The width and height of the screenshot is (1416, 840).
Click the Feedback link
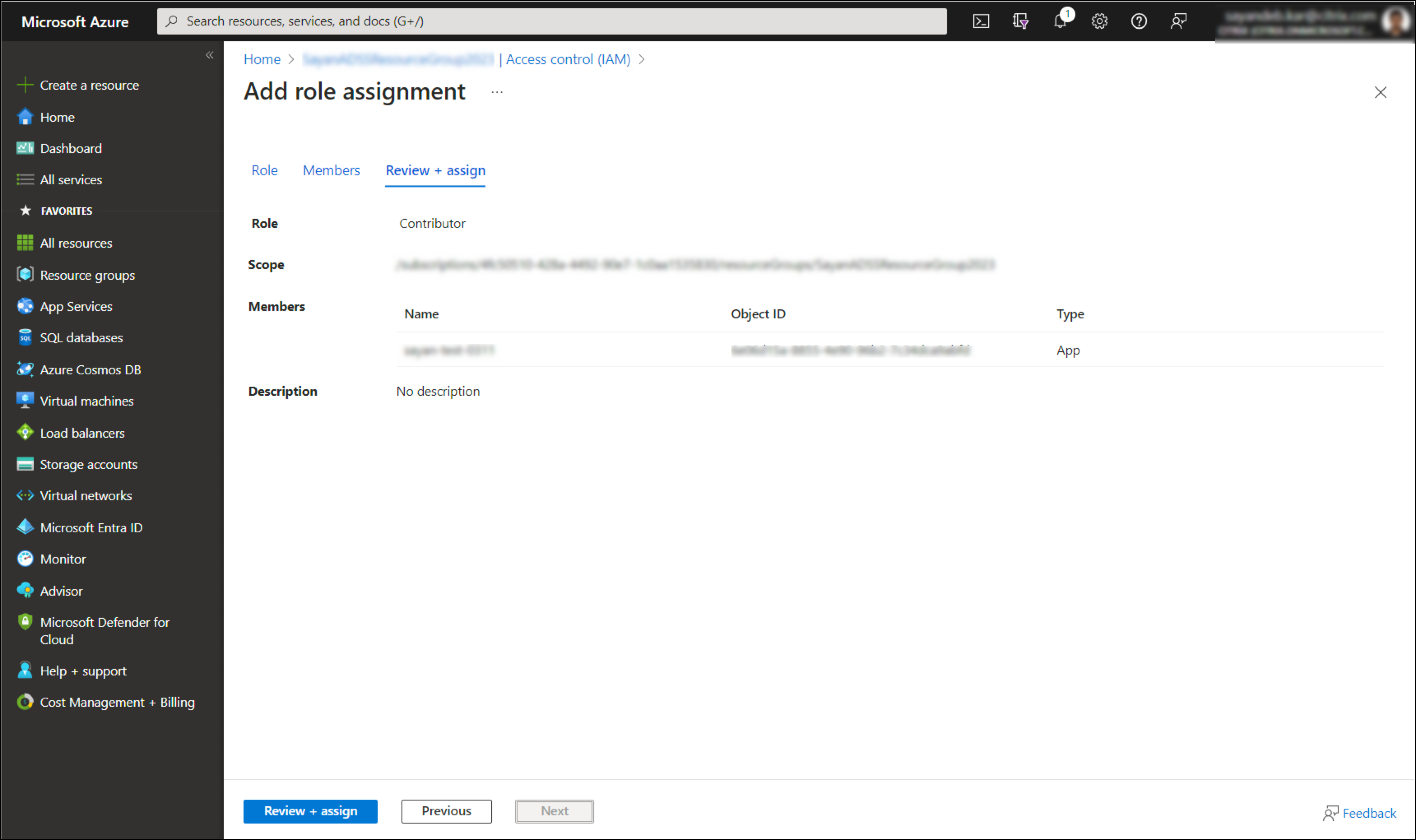click(1359, 813)
